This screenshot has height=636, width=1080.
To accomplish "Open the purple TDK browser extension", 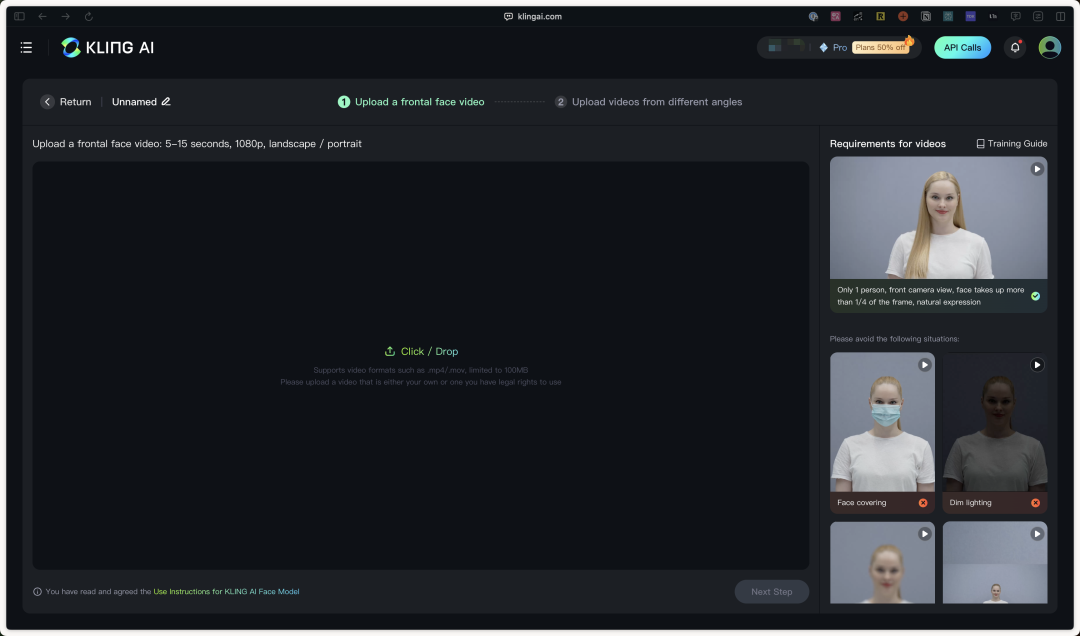I will pos(970,17).
